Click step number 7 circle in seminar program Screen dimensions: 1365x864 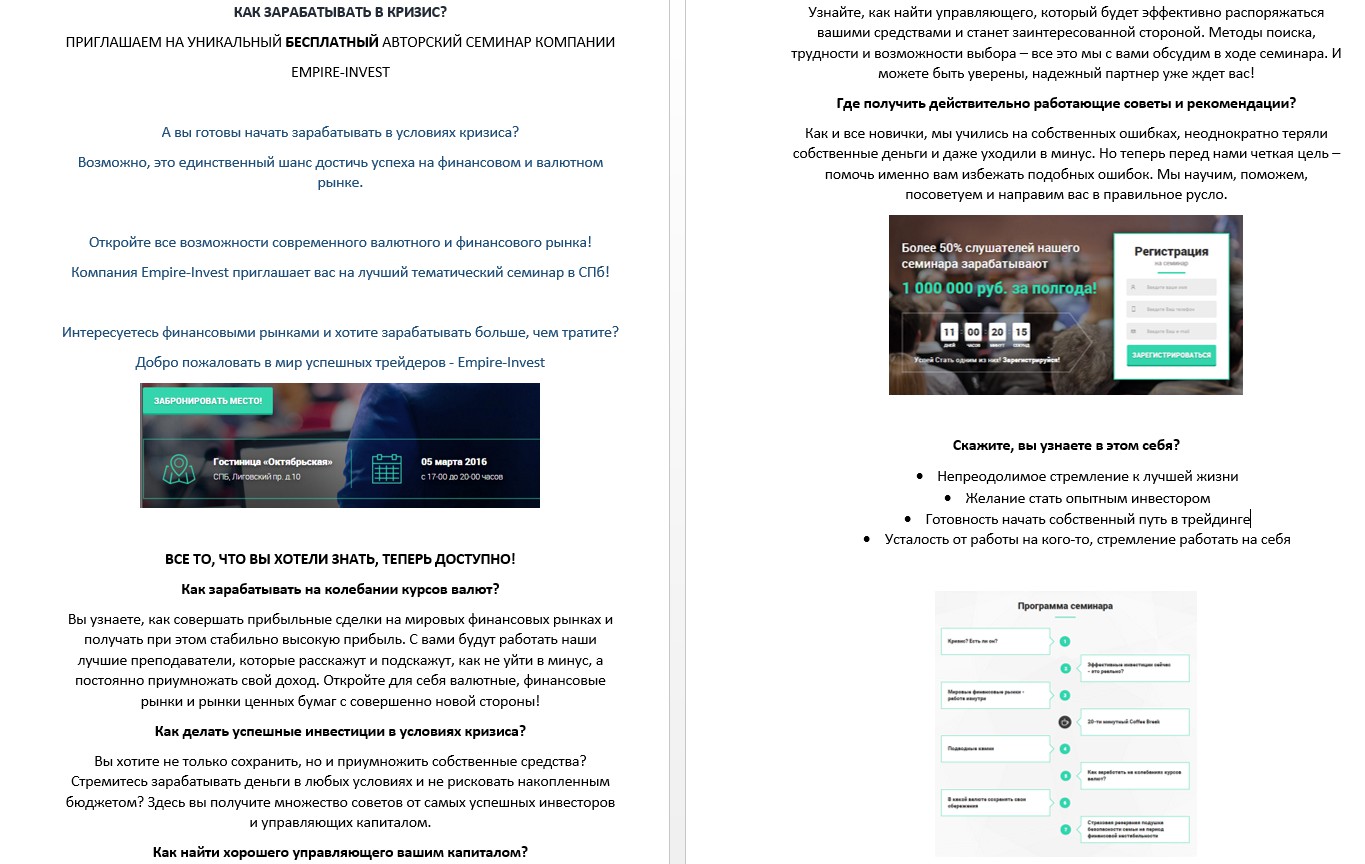click(1065, 830)
